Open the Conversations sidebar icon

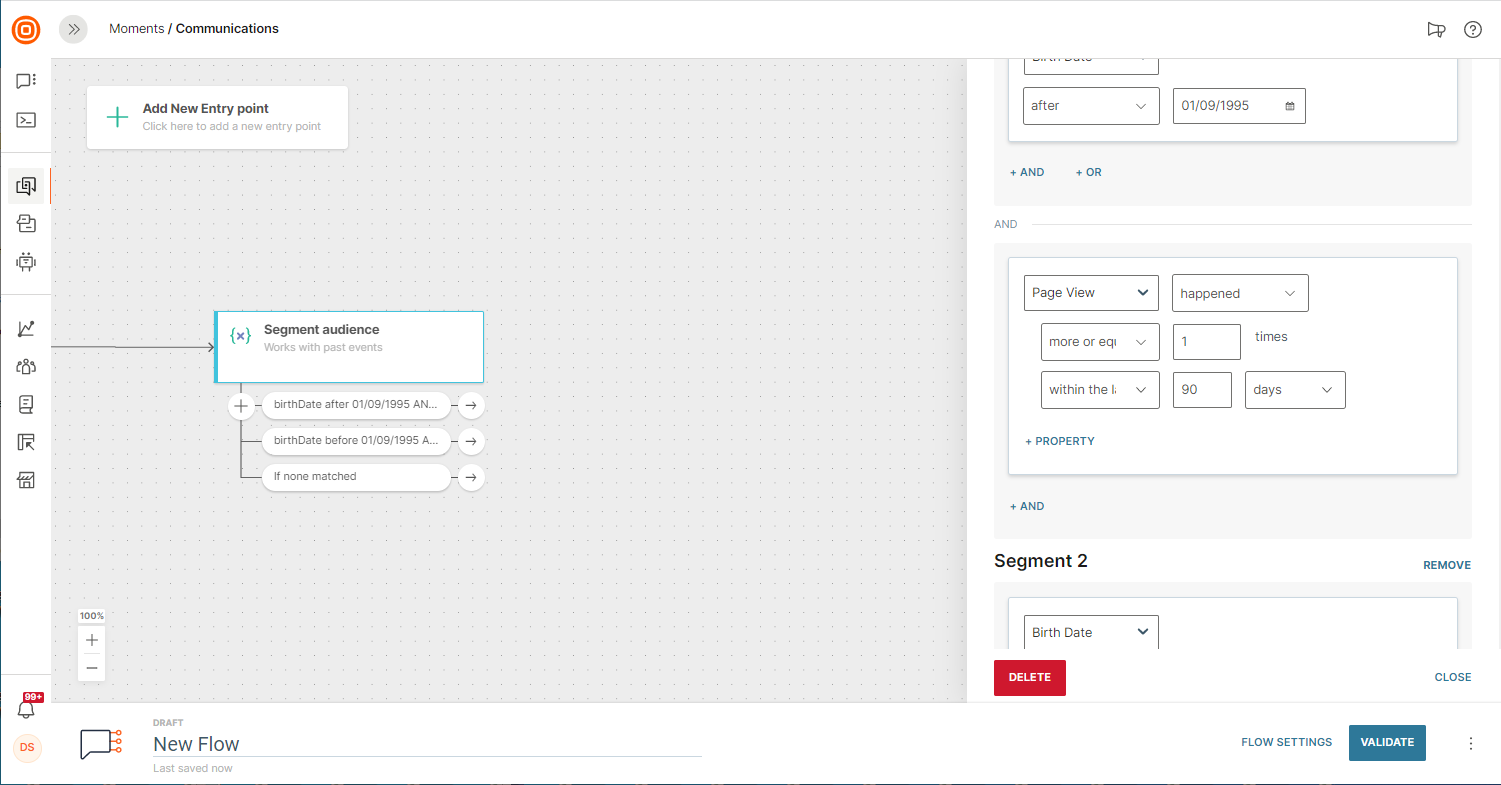(26, 224)
